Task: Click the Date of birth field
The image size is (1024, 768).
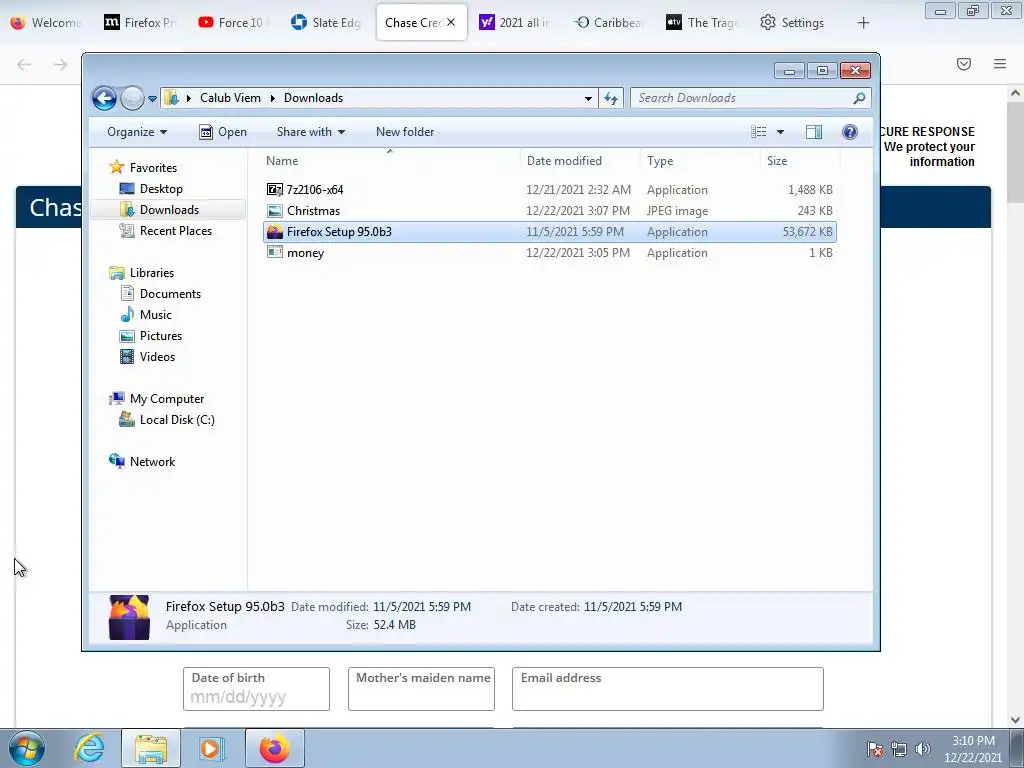Action: coord(256,689)
